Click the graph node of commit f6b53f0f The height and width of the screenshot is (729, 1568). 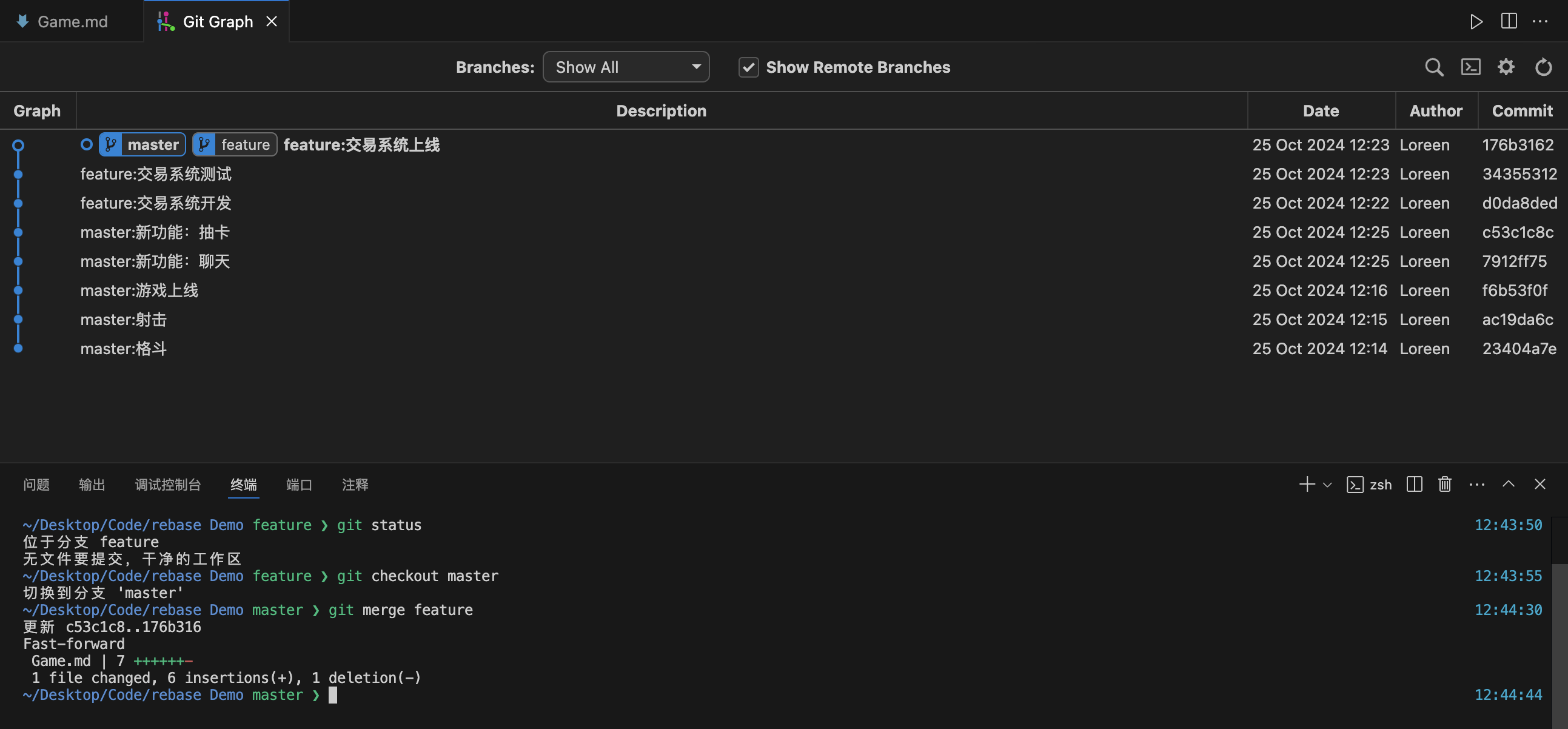(18, 291)
